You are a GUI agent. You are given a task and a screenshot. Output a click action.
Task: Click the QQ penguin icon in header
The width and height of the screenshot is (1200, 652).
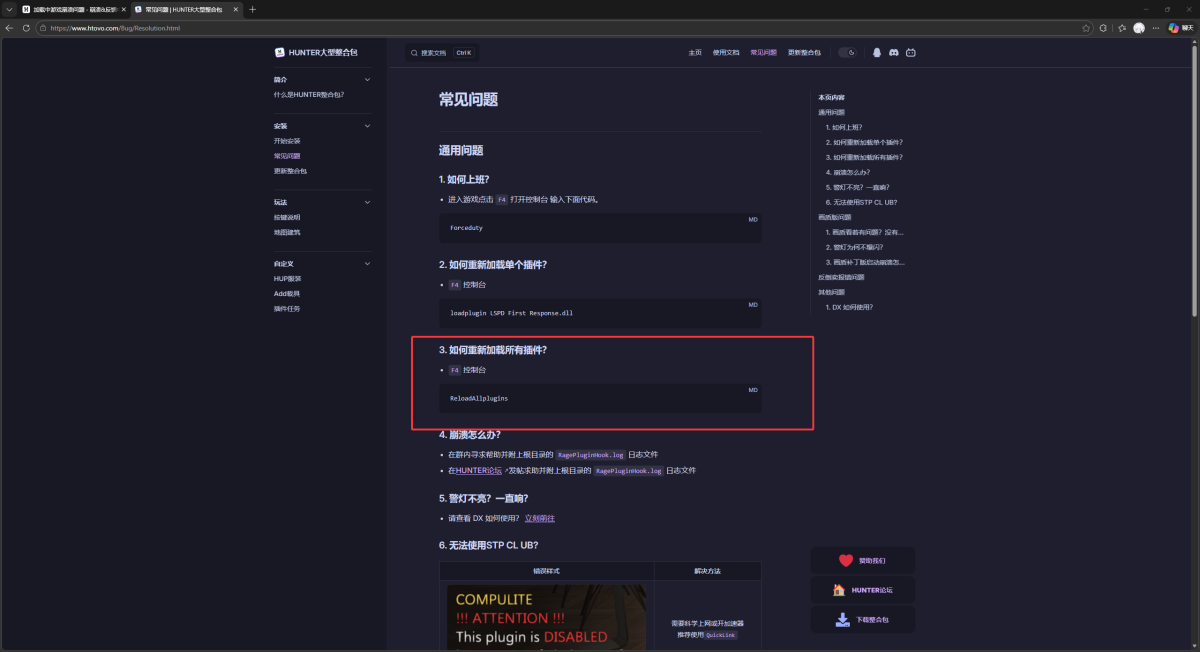[877, 52]
